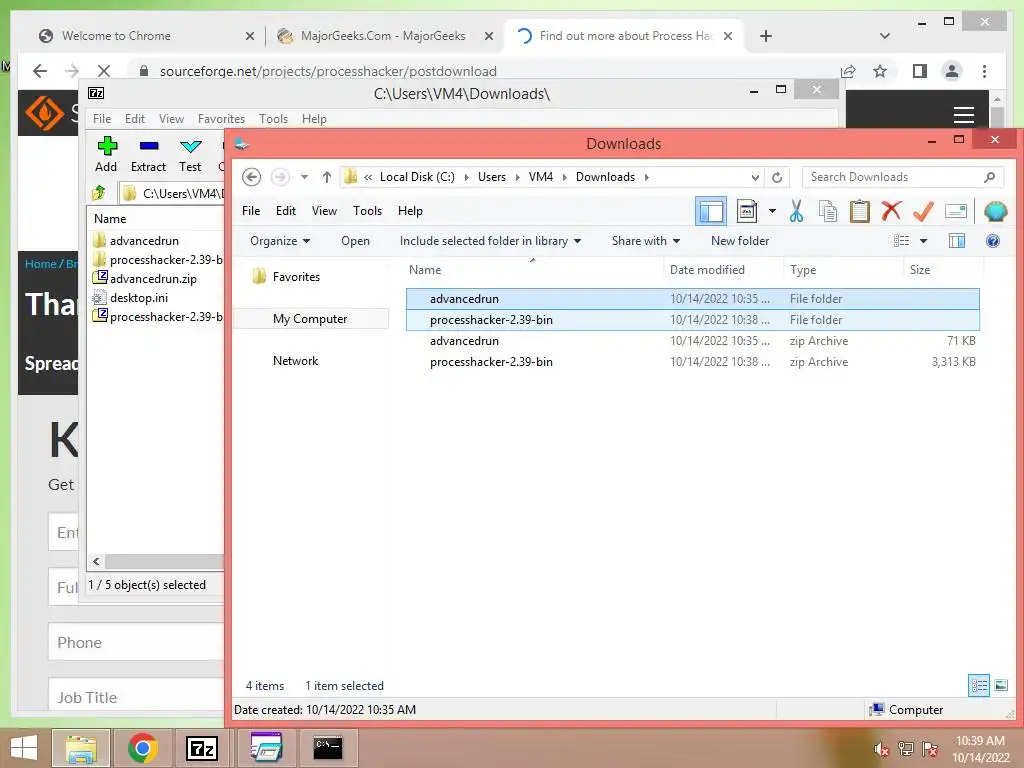Image resolution: width=1024 pixels, height=768 pixels.
Task: Click the Up one level arrow
Action: click(x=327, y=177)
